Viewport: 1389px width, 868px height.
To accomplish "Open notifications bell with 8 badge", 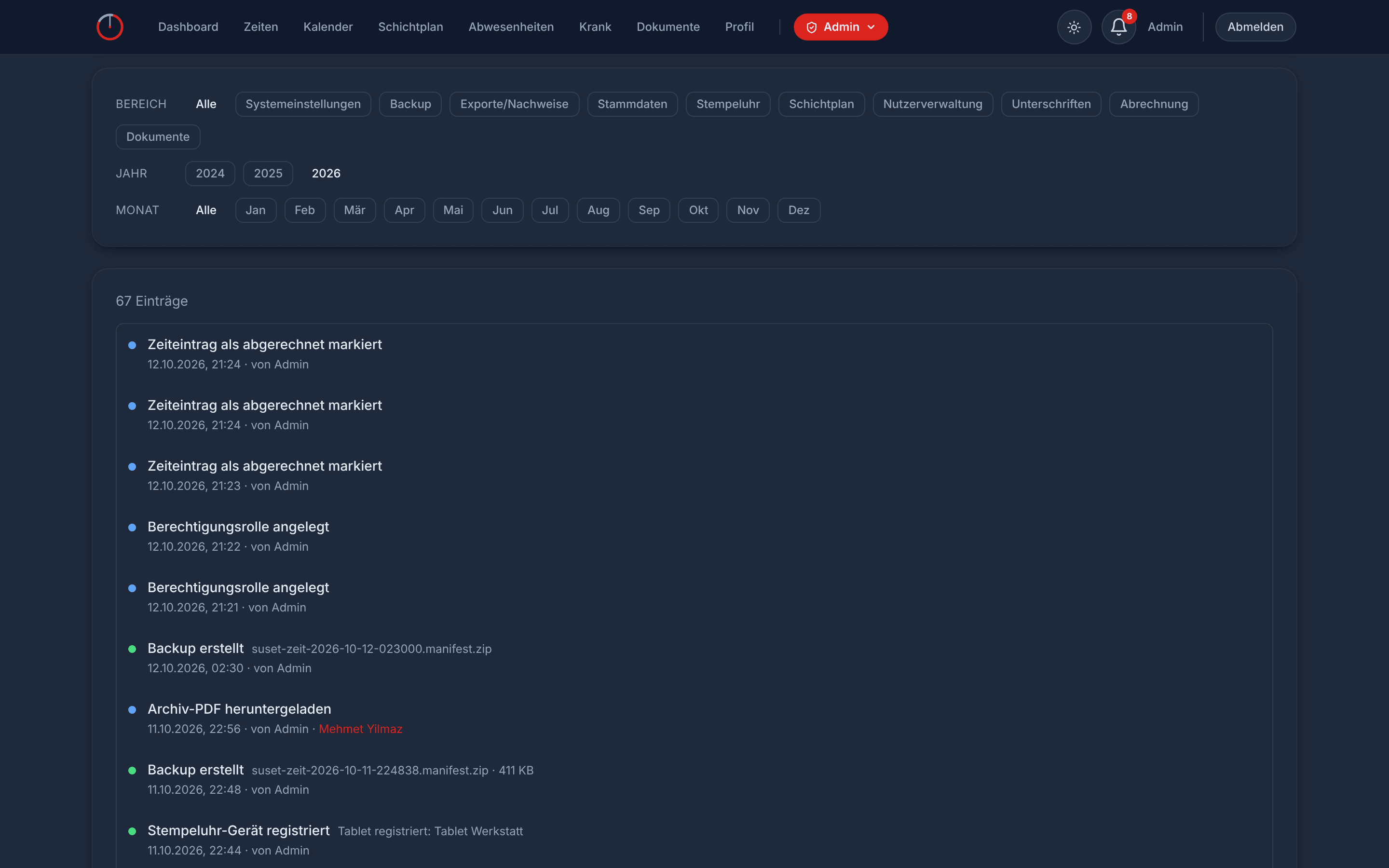I will [1118, 27].
